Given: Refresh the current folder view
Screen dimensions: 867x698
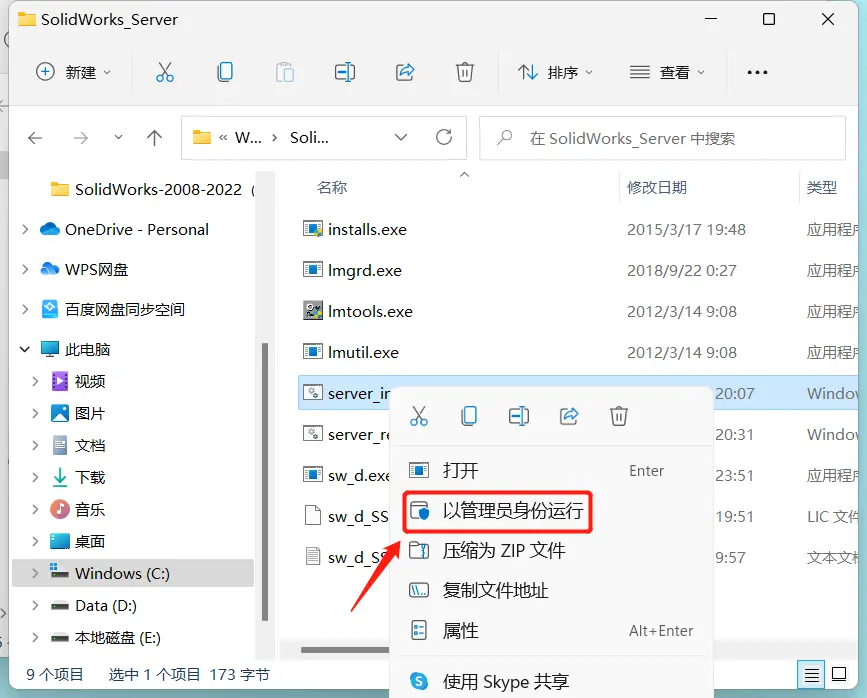Looking at the screenshot, I should 443,137.
